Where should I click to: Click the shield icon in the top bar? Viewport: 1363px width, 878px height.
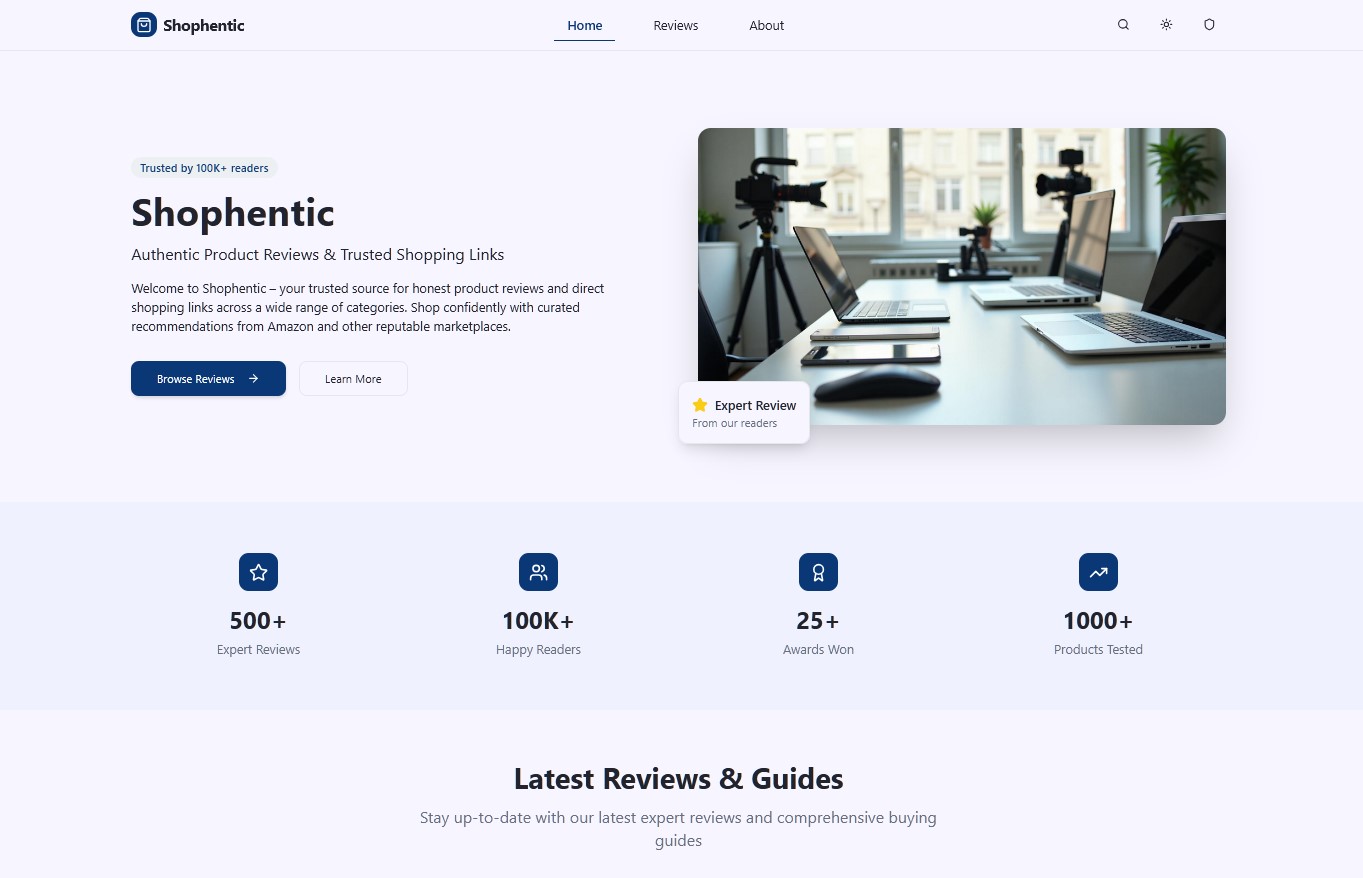click(1209, 24)
